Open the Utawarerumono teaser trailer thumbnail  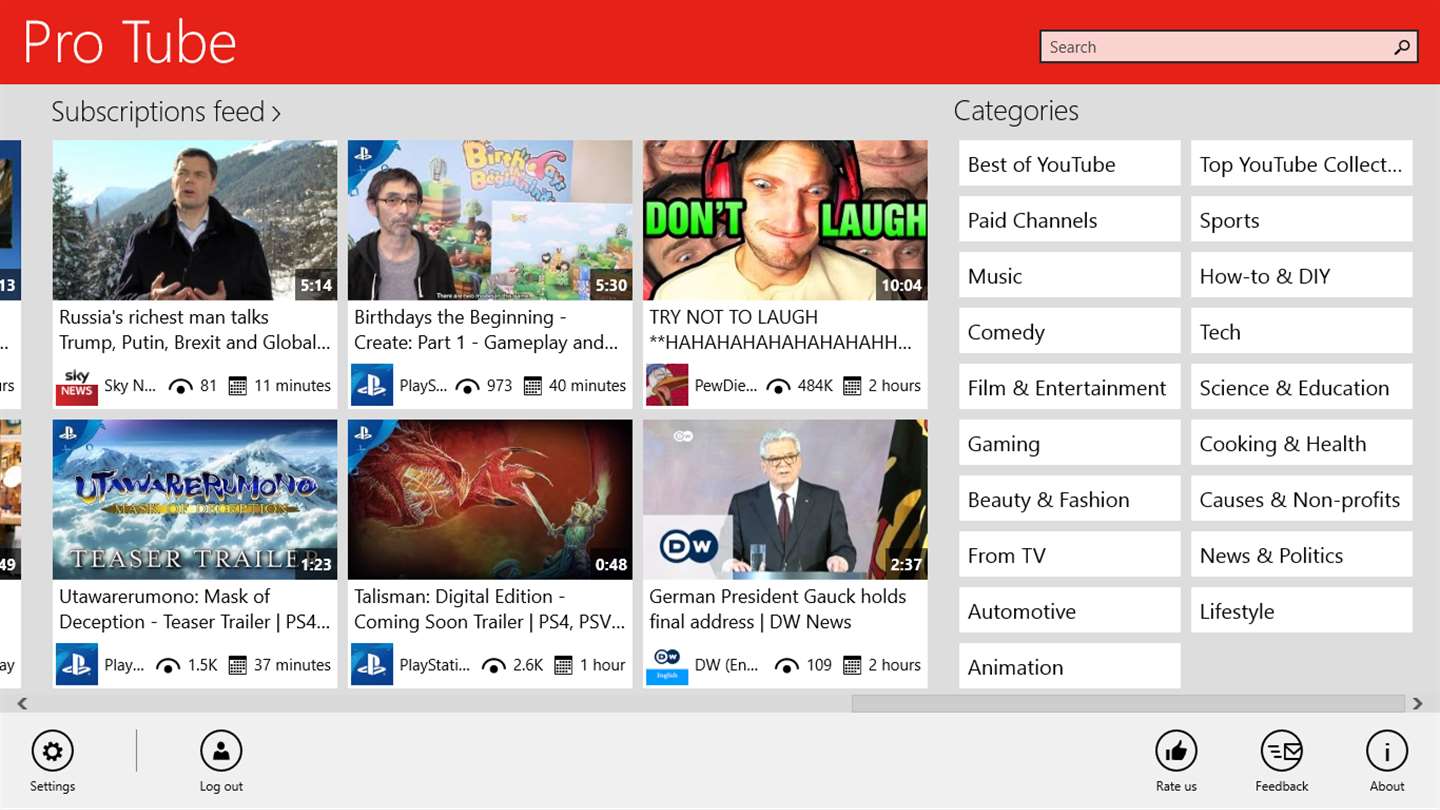click(x=195, y=499)
